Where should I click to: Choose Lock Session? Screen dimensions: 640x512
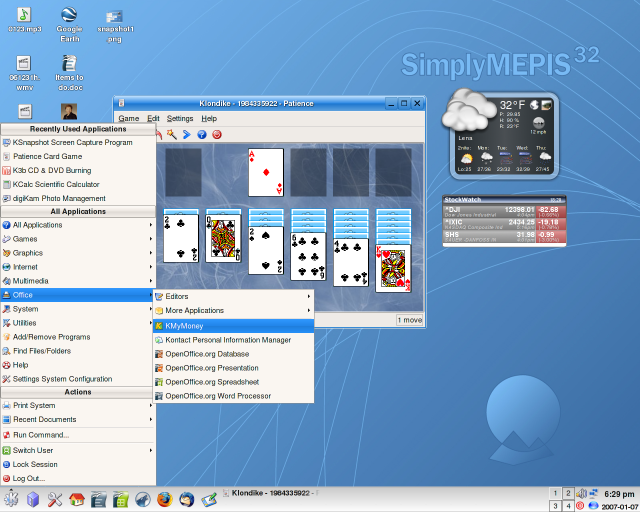78,464
